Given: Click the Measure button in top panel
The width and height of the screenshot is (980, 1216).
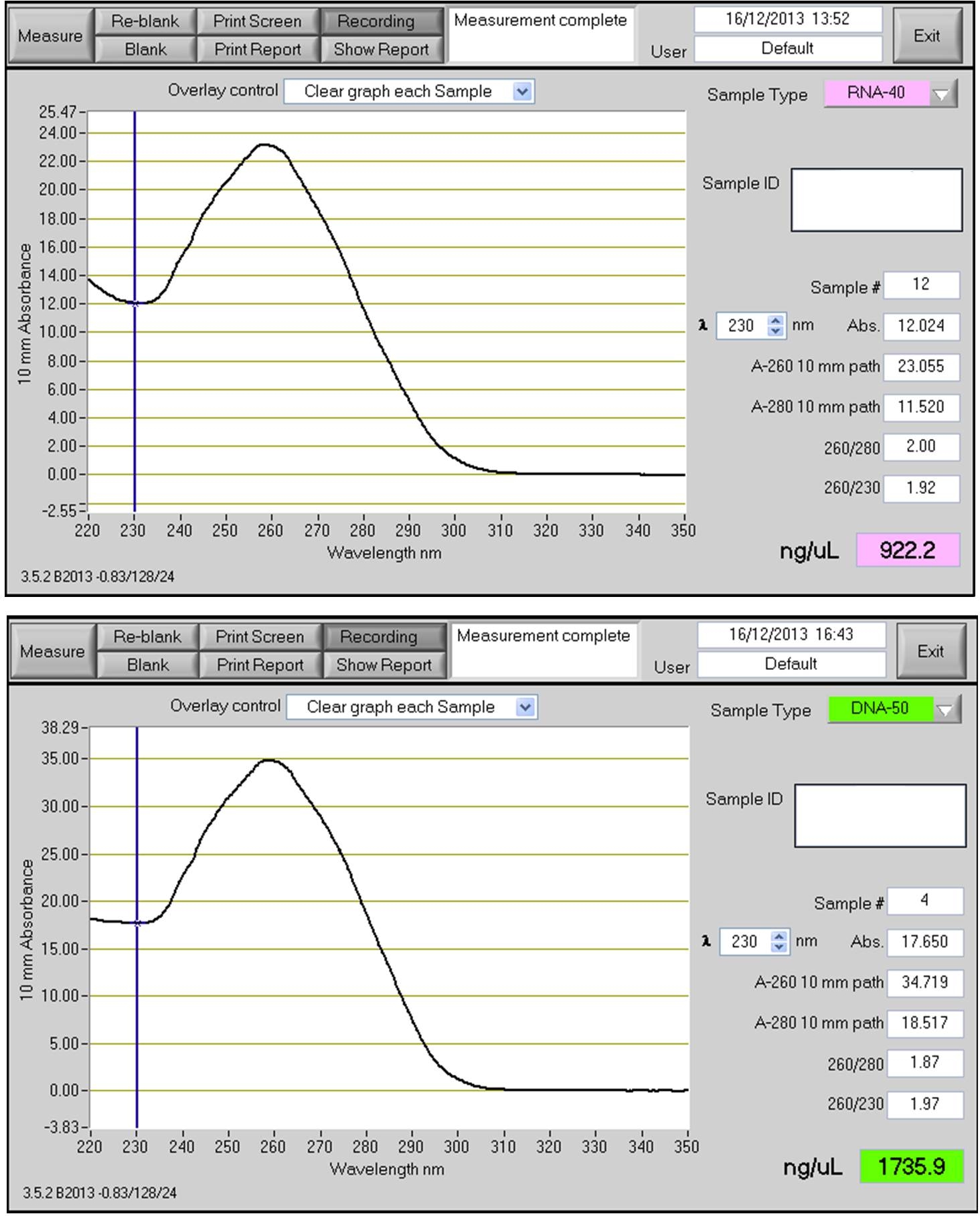Looking at the screenshot, I should (x=50, y=35).
